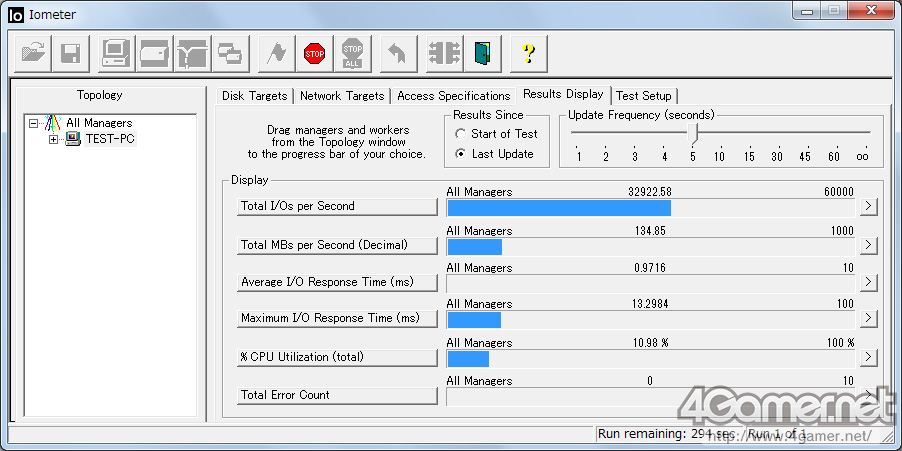Select the Start of Test radio button

point(460,134)
